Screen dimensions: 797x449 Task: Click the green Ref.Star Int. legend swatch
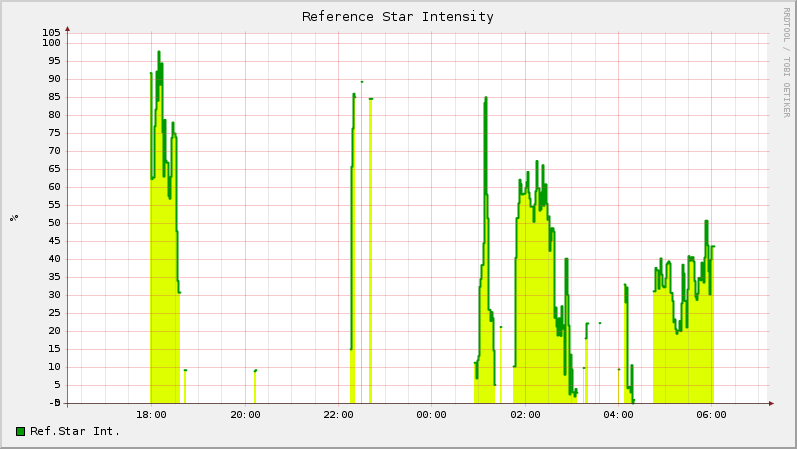click(20, 431)
